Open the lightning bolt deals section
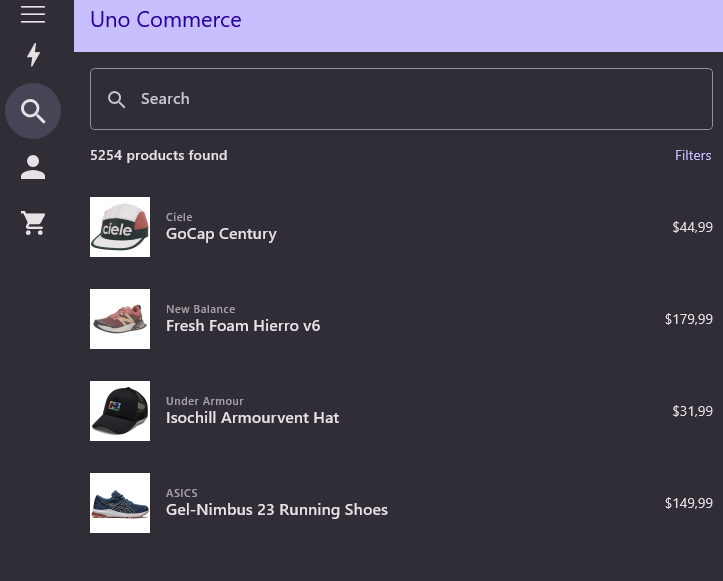The height and width of the screenshot is (581, 723). click(33, 54)
